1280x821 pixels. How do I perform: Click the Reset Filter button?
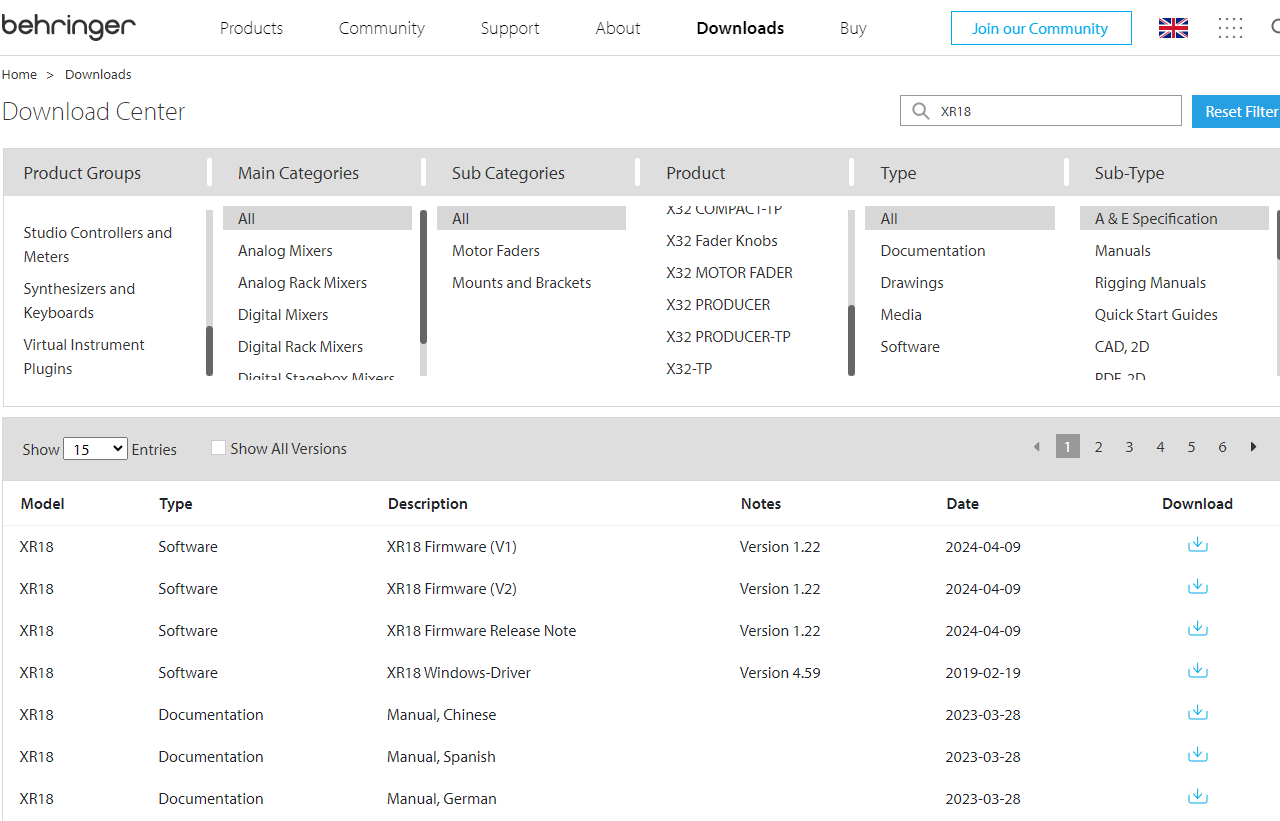tap(1236, 111)
